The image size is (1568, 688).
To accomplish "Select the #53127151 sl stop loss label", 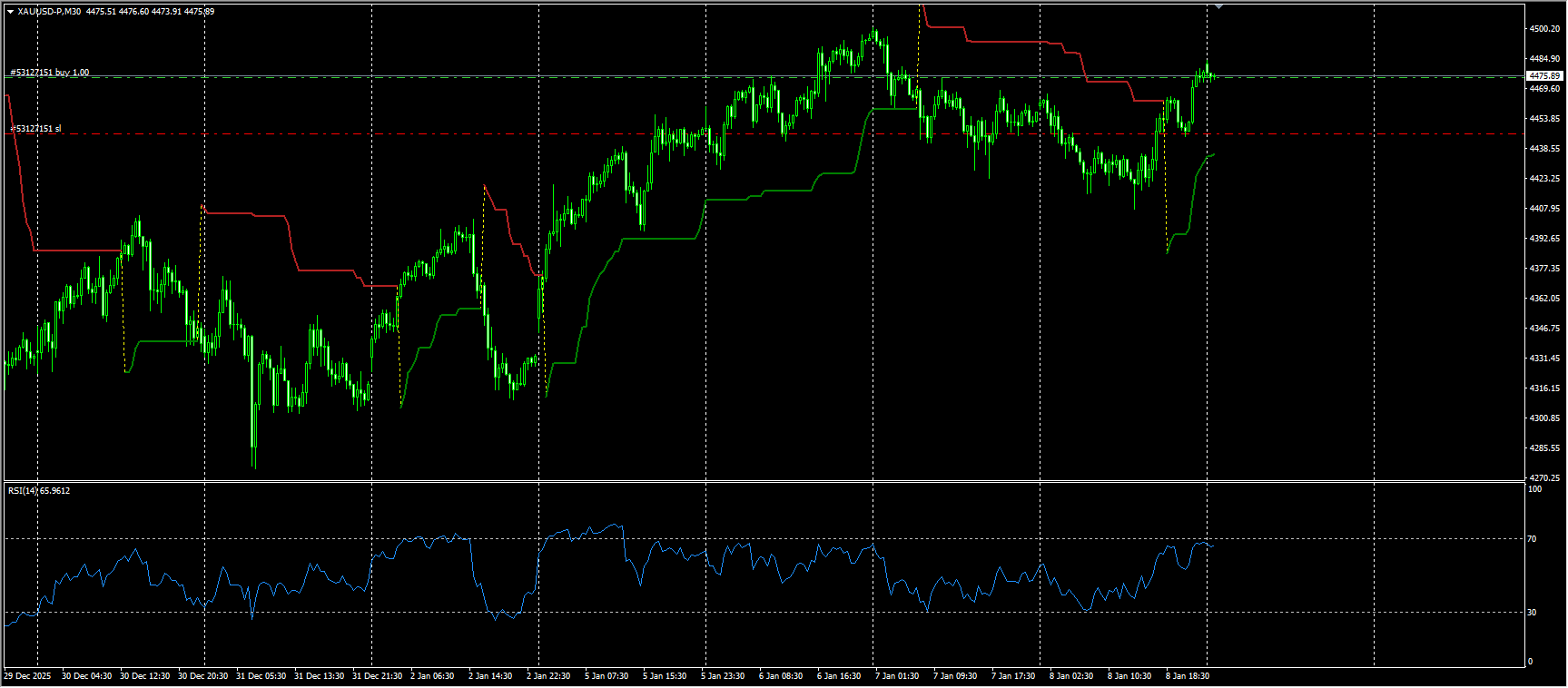I will click(36, 129).
